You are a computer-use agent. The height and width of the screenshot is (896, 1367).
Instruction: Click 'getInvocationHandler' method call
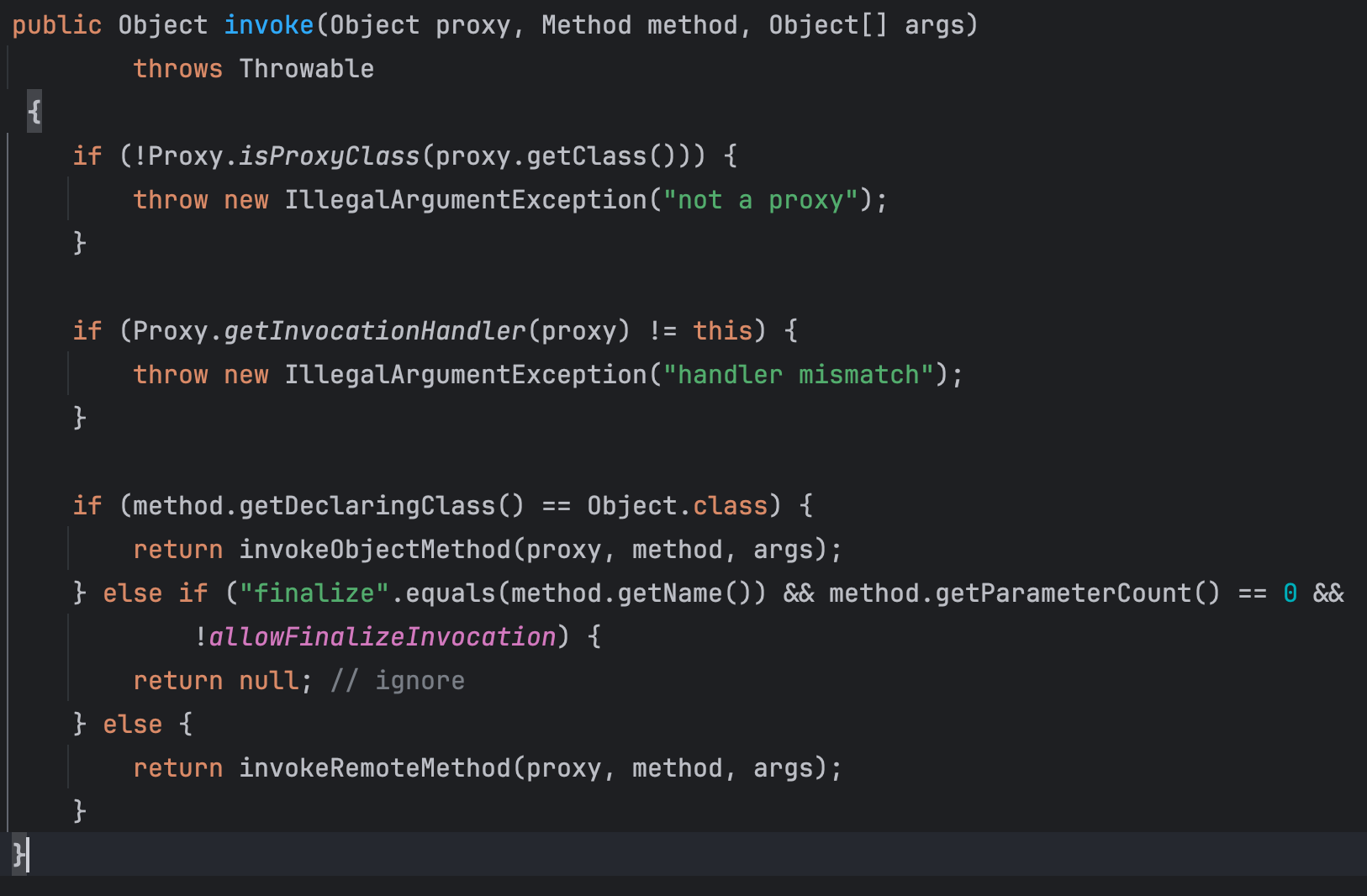tap(375, 331)
